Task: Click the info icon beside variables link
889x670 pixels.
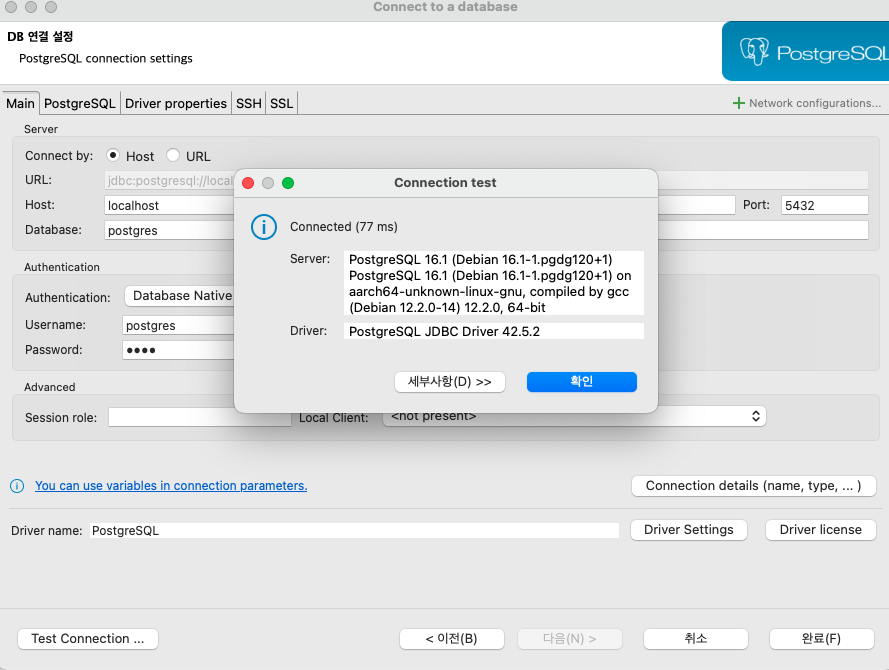Action: coord(17,486)
